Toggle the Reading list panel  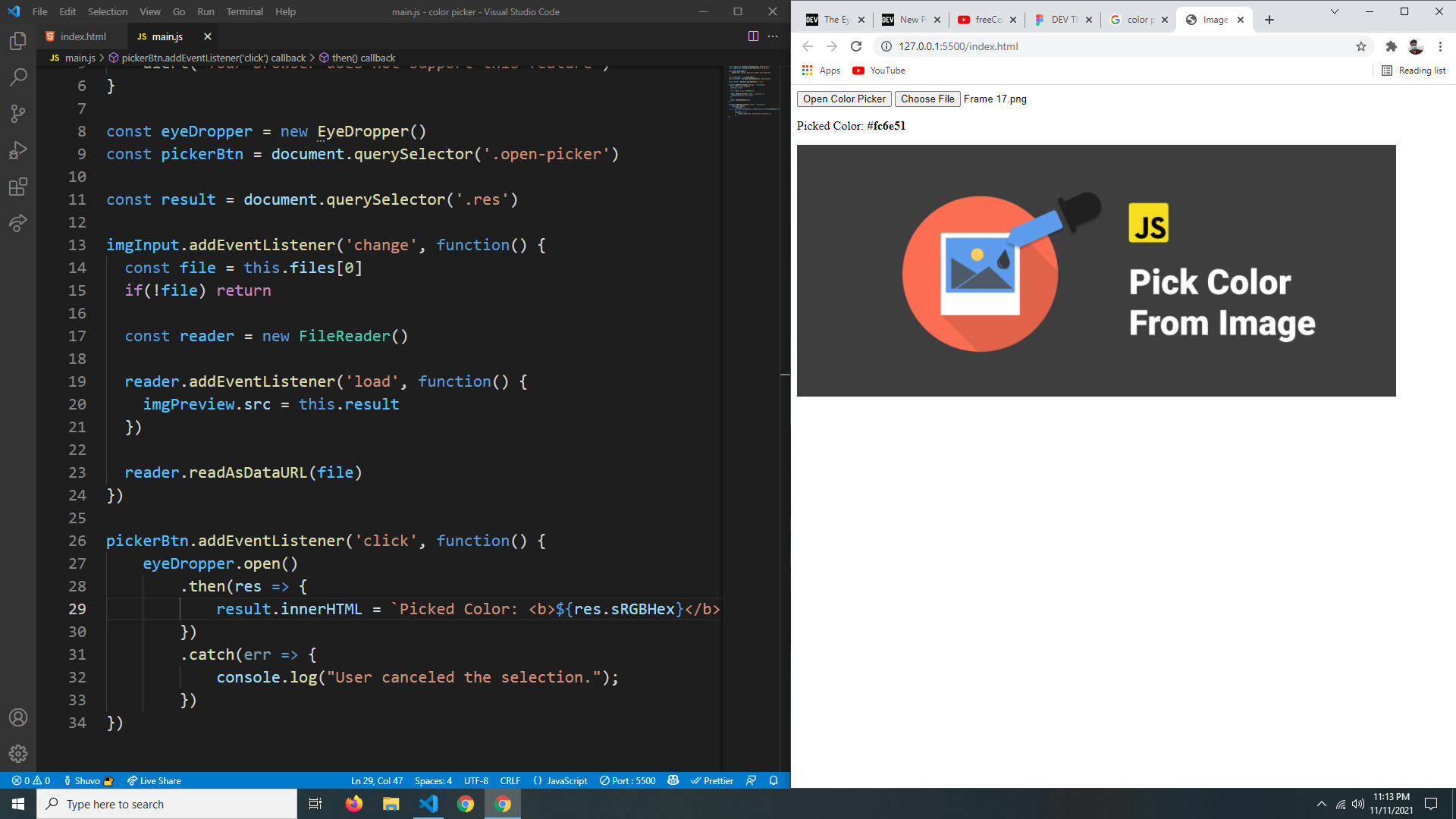click(x=1414, y=71)
